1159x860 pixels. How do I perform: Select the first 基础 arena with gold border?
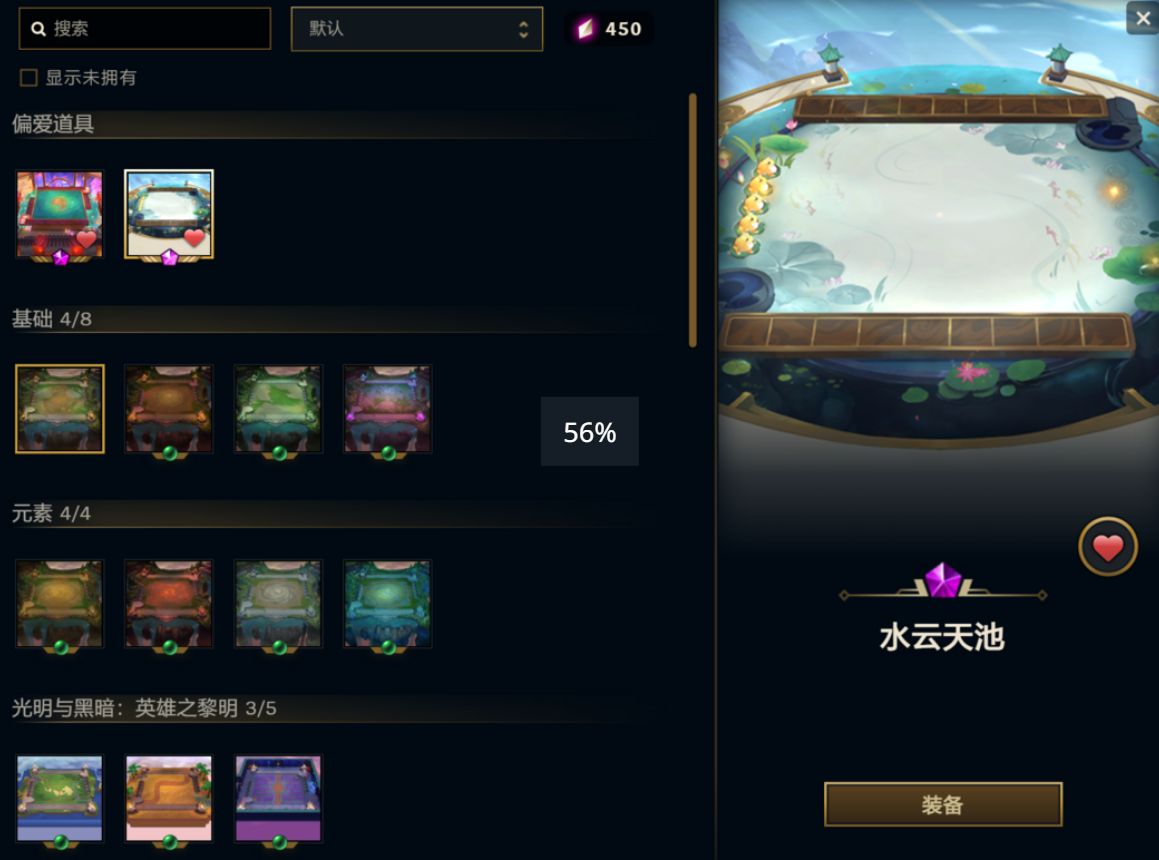[60, 408]
